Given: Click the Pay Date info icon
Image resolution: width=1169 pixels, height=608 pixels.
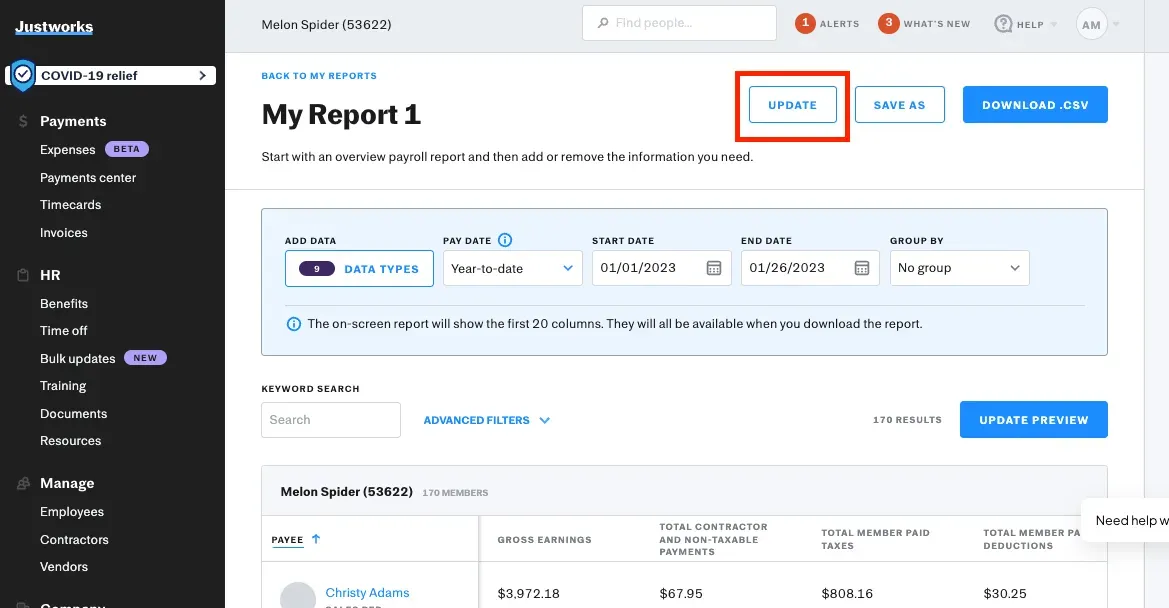Looking at the screenshot, I should (506, 239).
